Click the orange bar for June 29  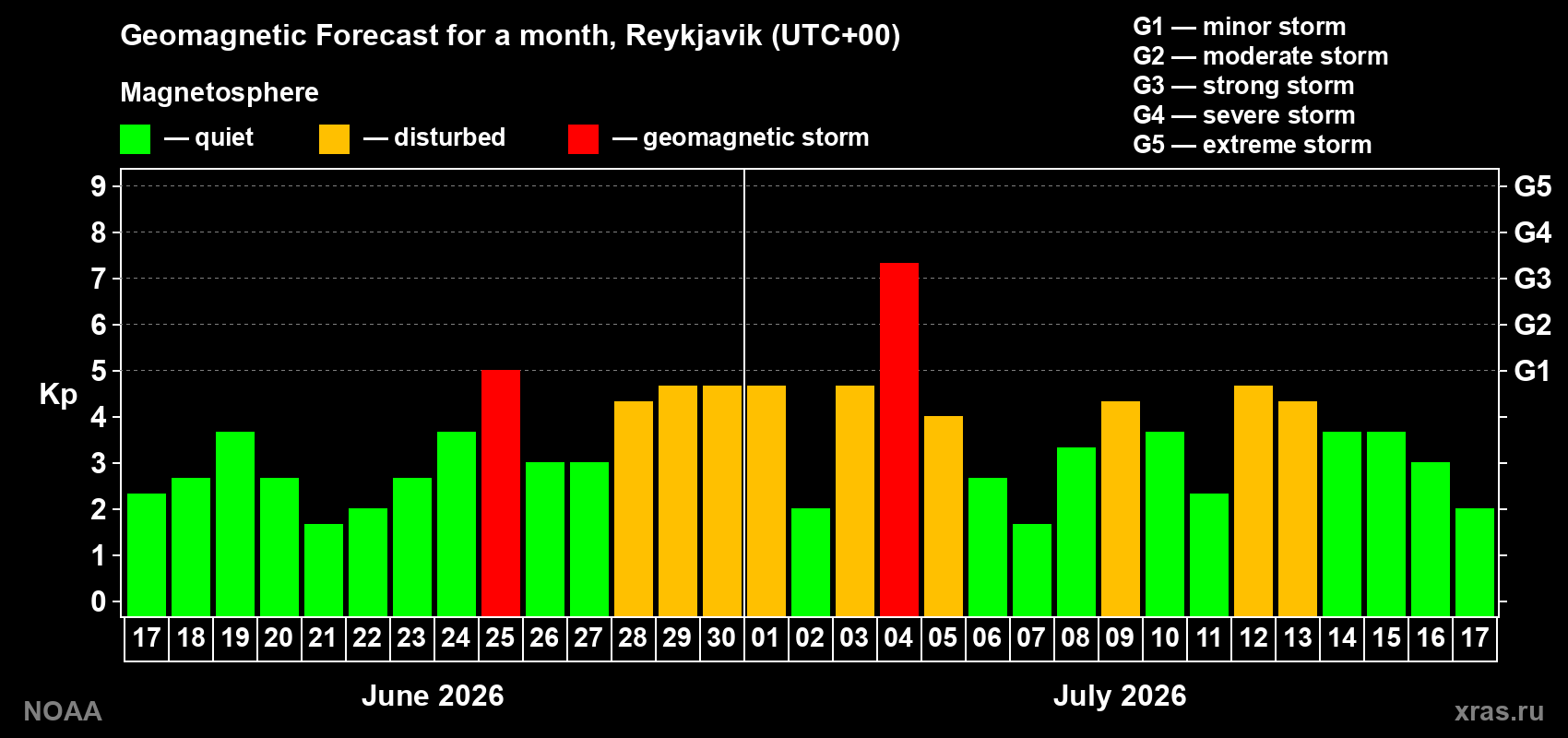pyautogui.click(x=678, y=501)
